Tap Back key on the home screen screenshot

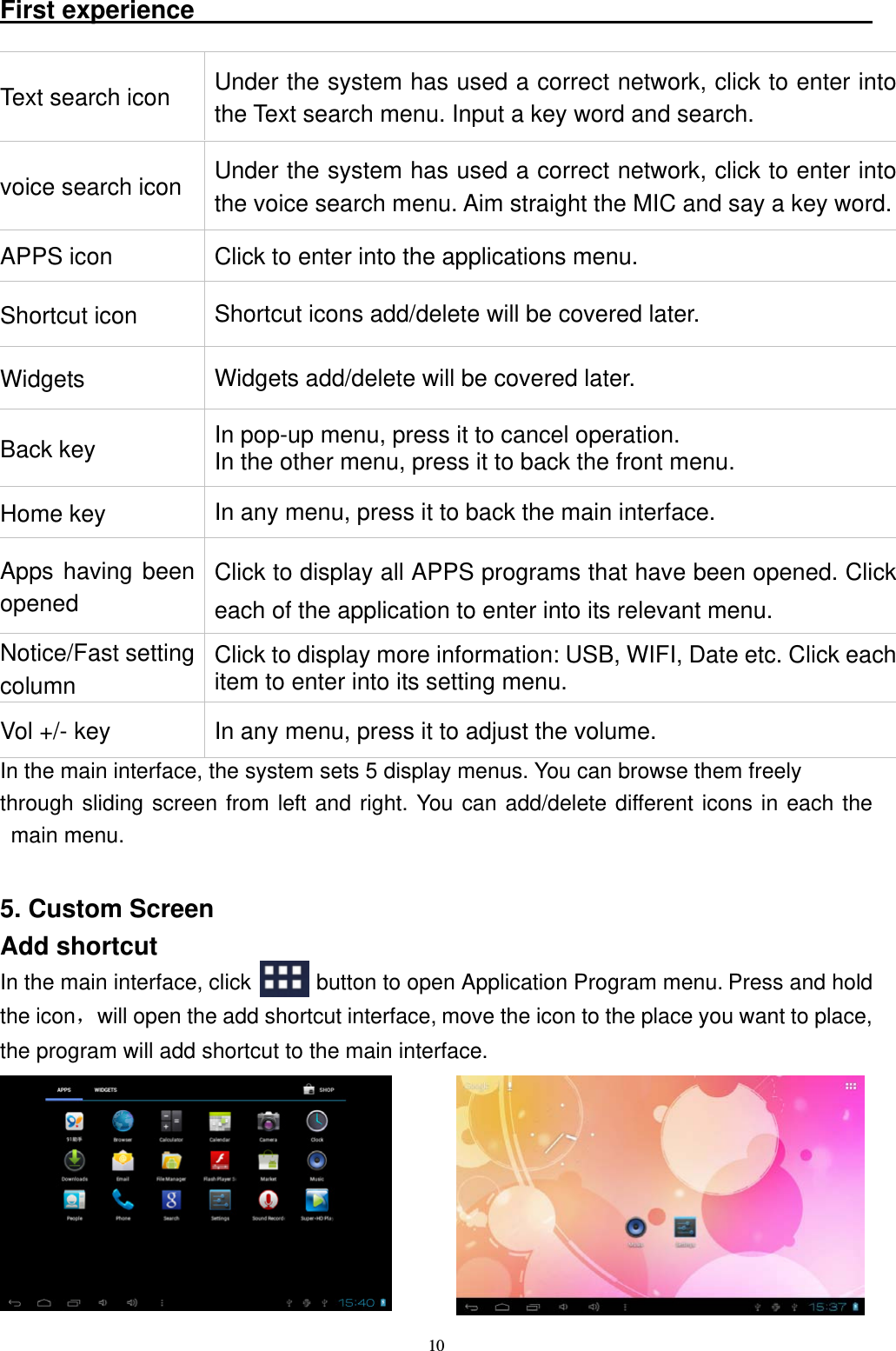(472, 1307)
